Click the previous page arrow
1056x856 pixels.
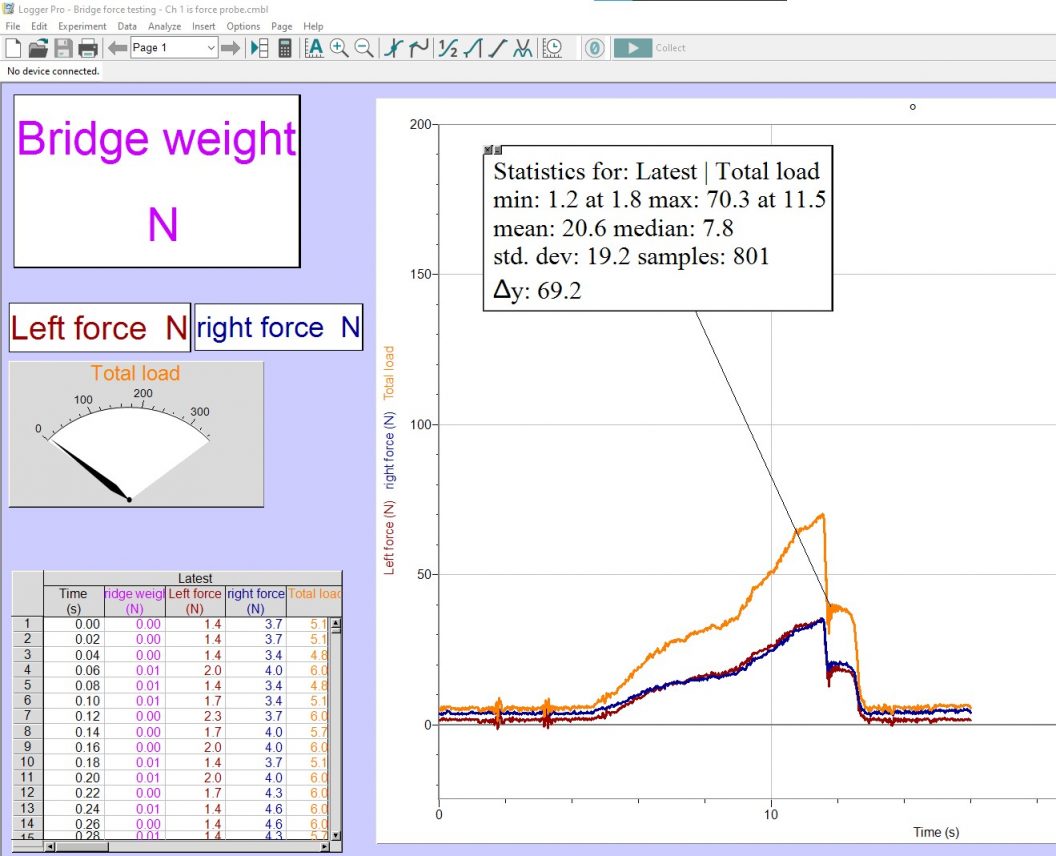tap(118, 47)
